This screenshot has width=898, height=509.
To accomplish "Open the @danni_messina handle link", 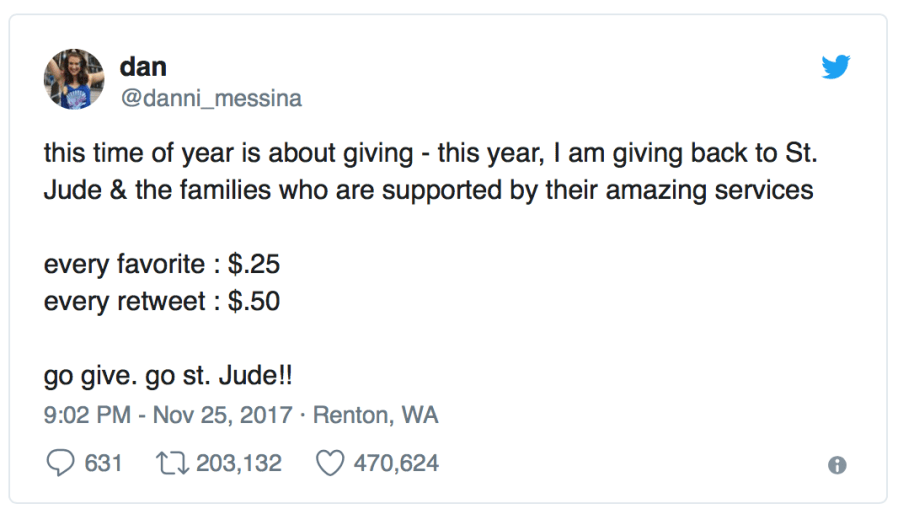I will point(211,98).
